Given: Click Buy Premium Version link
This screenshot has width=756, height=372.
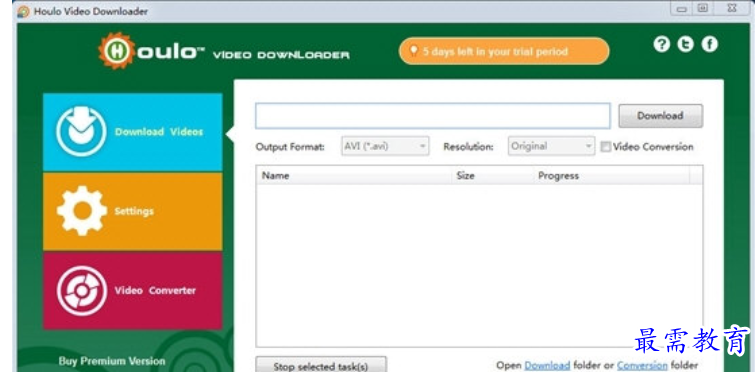Looking at the screenshot, I should click(x=112, y=361).
